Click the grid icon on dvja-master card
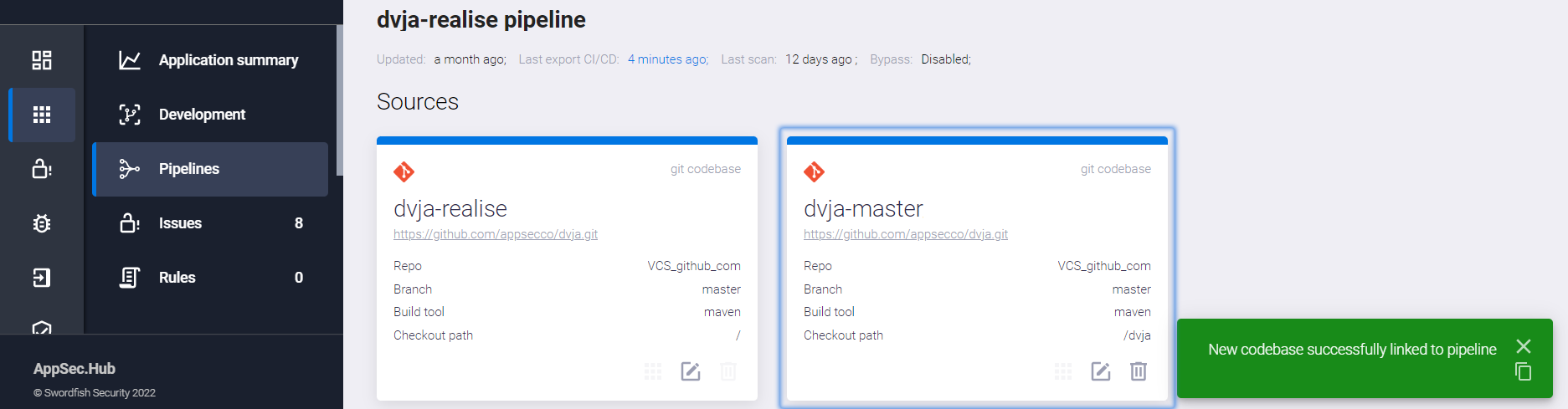The height and width of the screenshot is (409, 1568). point(1063,371)
